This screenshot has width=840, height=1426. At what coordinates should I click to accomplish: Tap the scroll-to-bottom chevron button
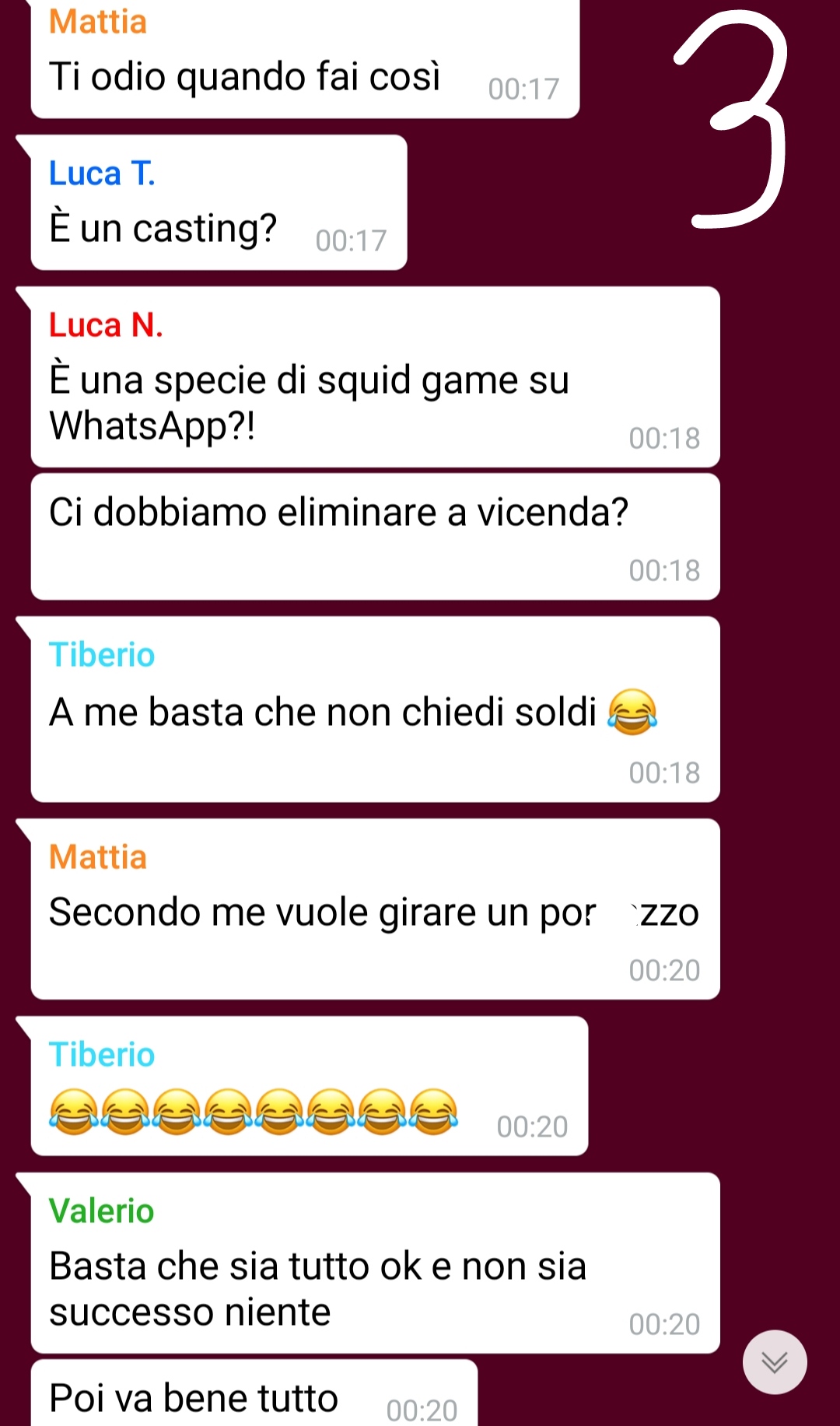[775, 1362]
